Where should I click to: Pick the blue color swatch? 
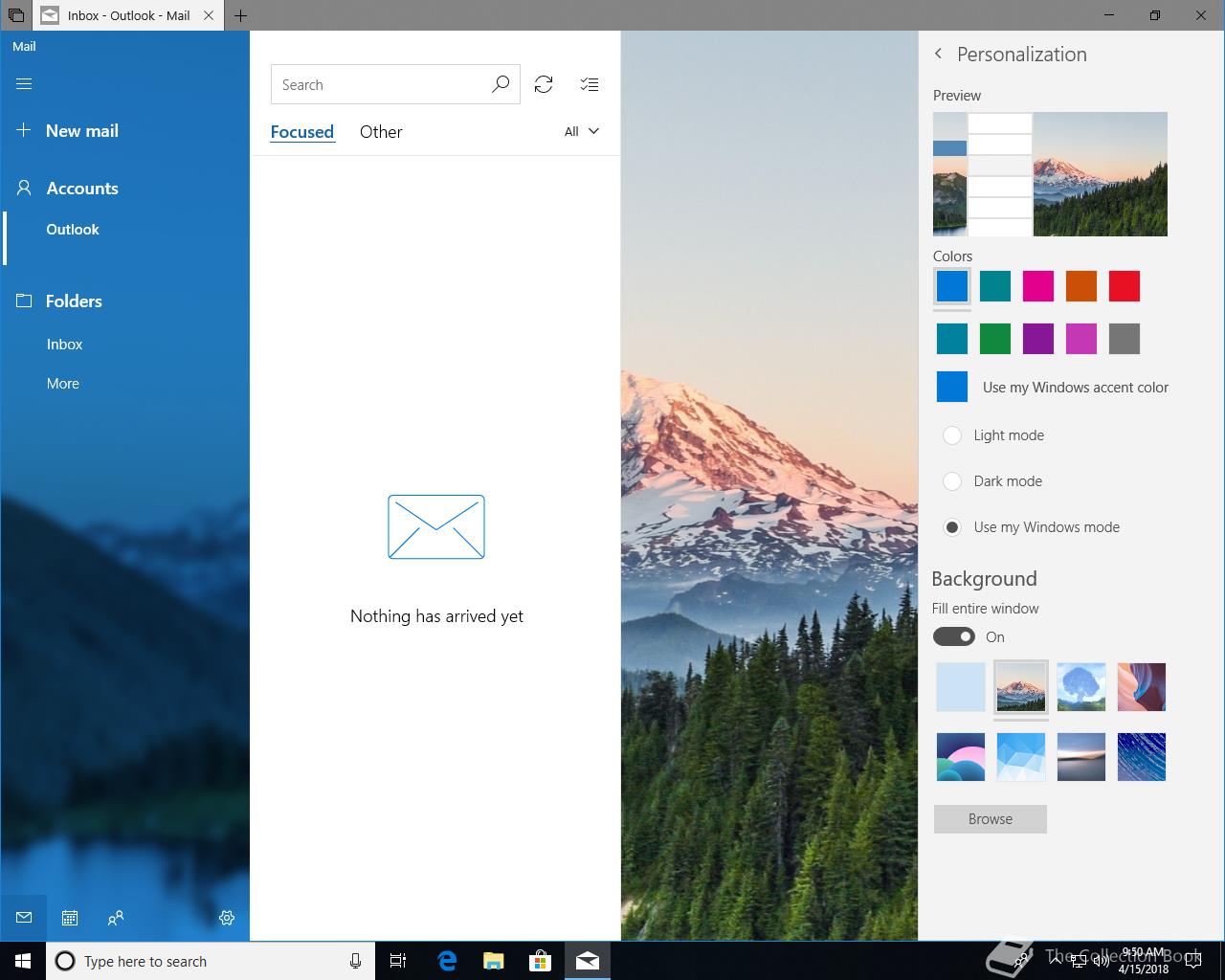[952, 286]
